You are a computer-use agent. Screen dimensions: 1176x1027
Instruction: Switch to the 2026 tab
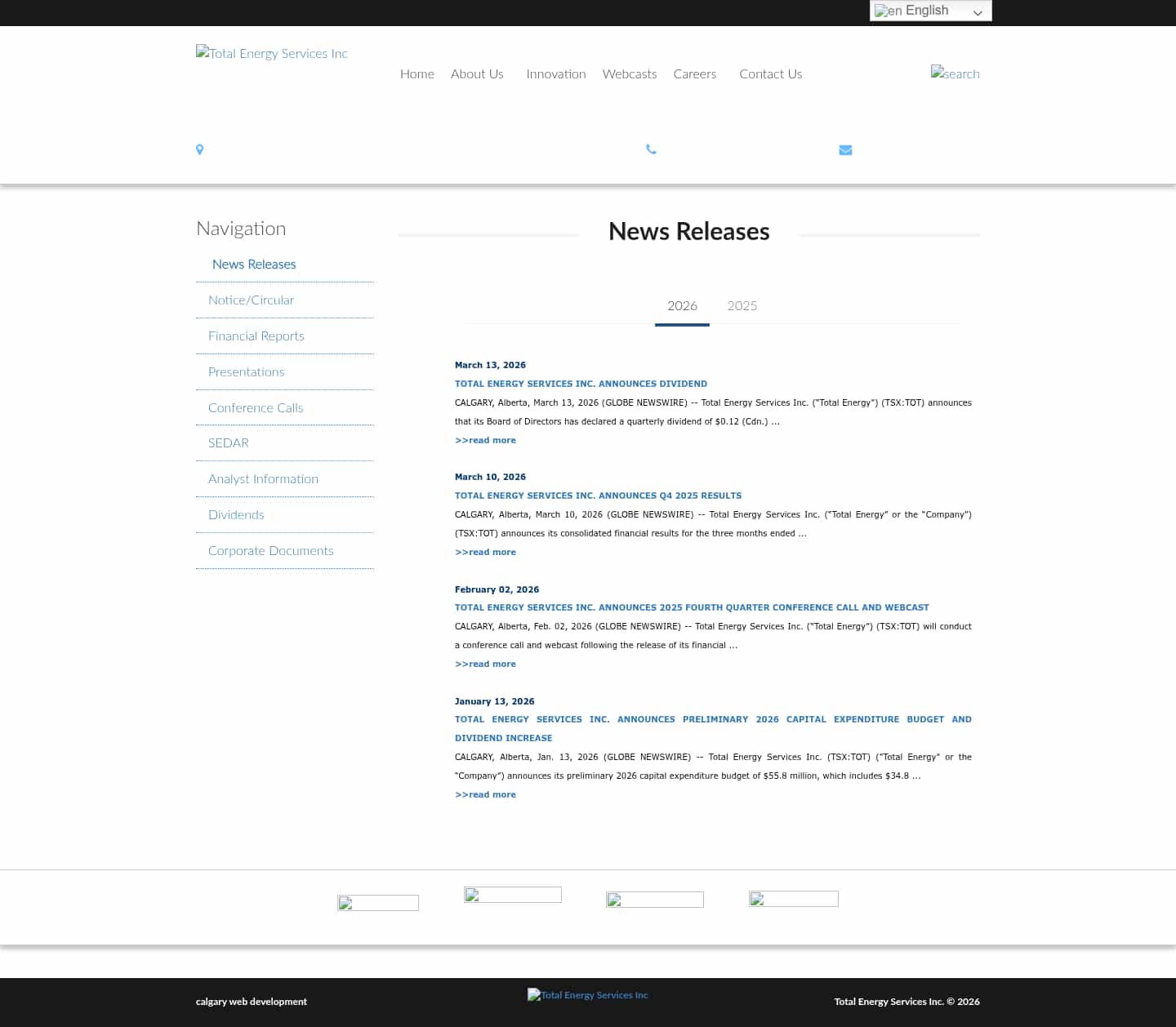(682, 305)
